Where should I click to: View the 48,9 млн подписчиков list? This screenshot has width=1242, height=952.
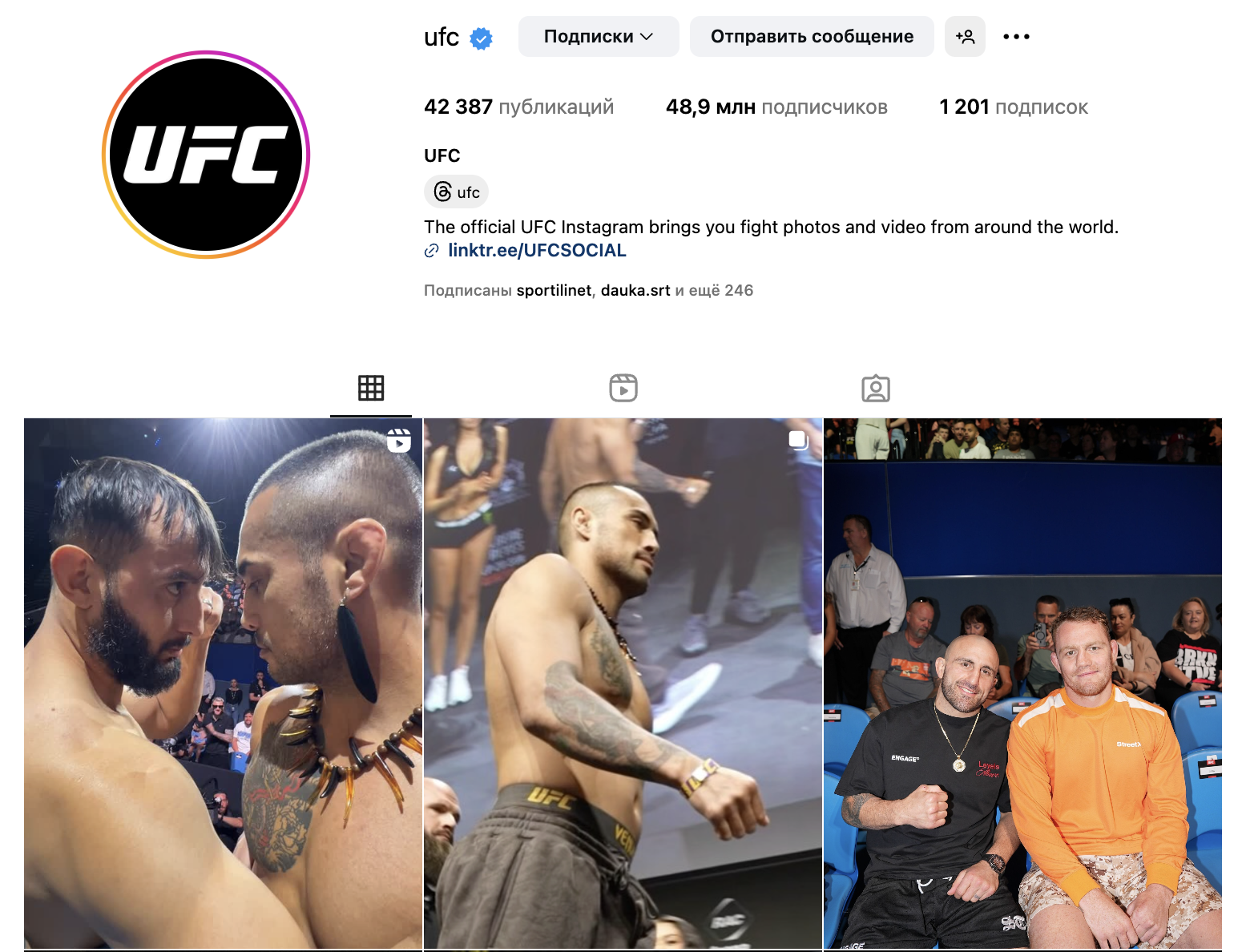tap(776, 107)
